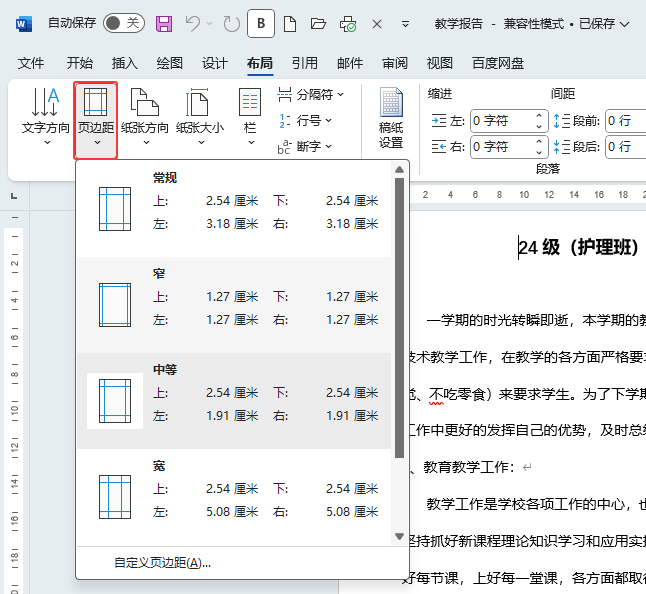Switch to the 视图 tab

440,63
